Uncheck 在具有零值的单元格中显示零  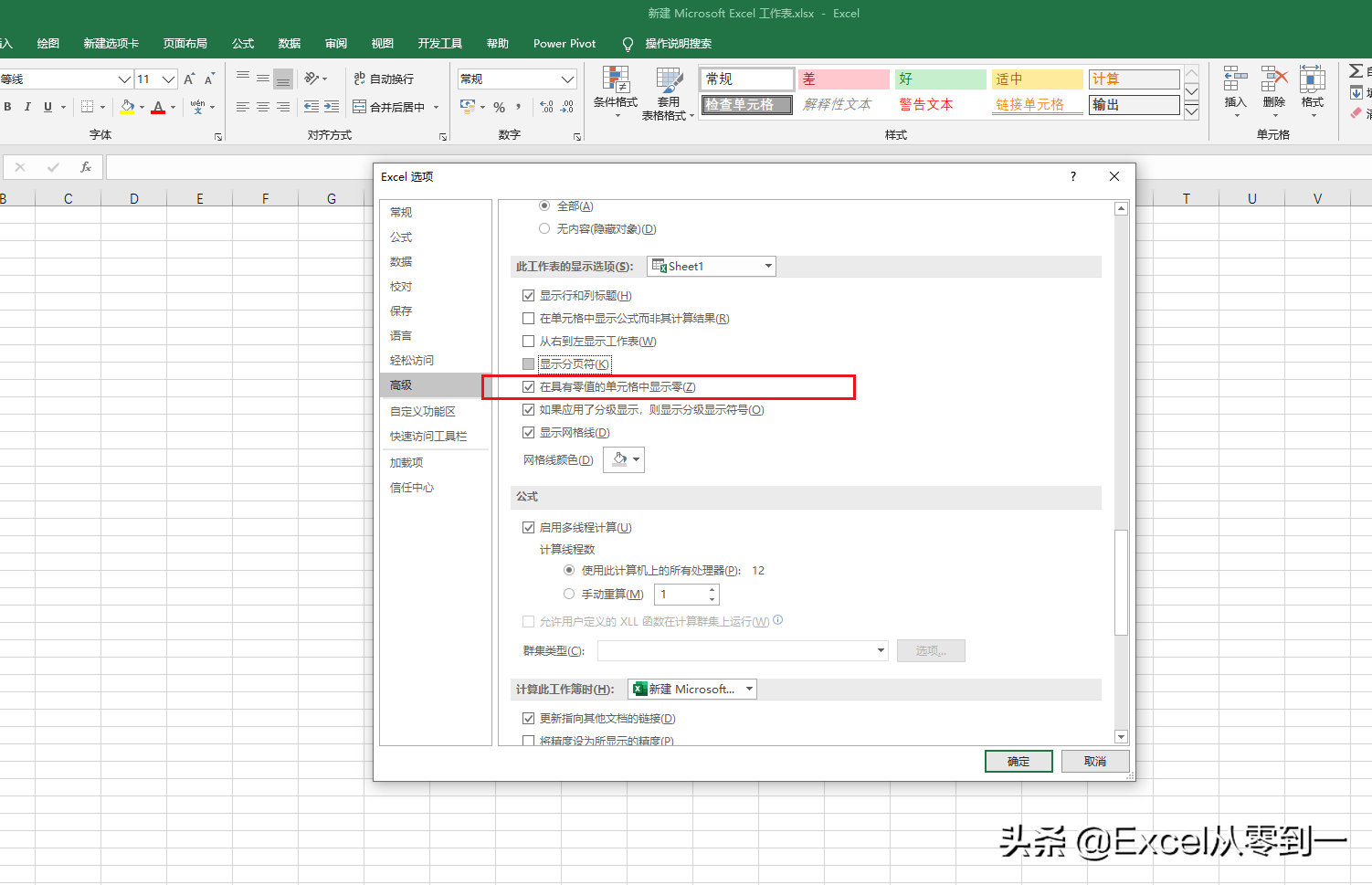click(528, 387)
